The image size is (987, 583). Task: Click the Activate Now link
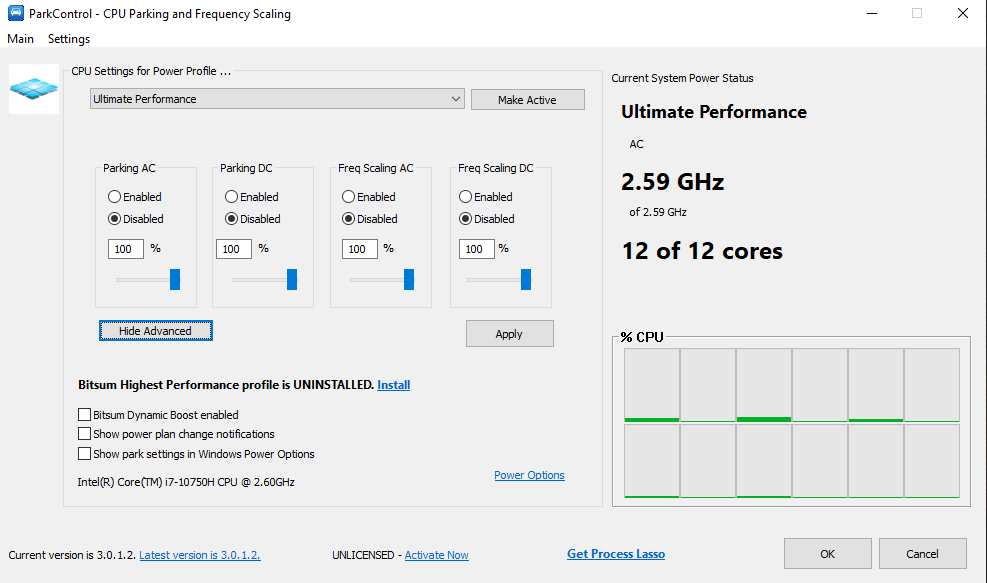(436, 555)
